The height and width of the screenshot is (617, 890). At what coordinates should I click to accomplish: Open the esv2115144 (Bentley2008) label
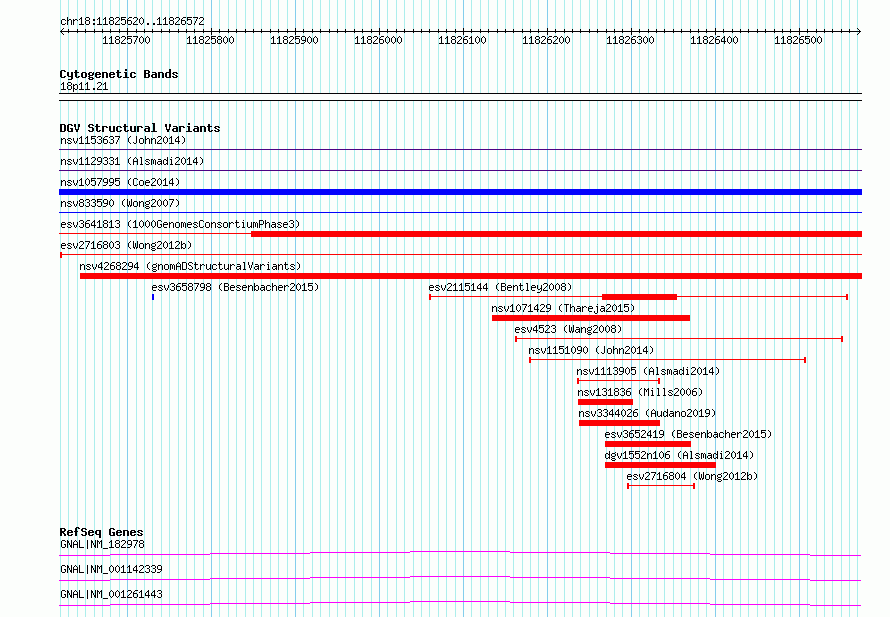(500, 287)
